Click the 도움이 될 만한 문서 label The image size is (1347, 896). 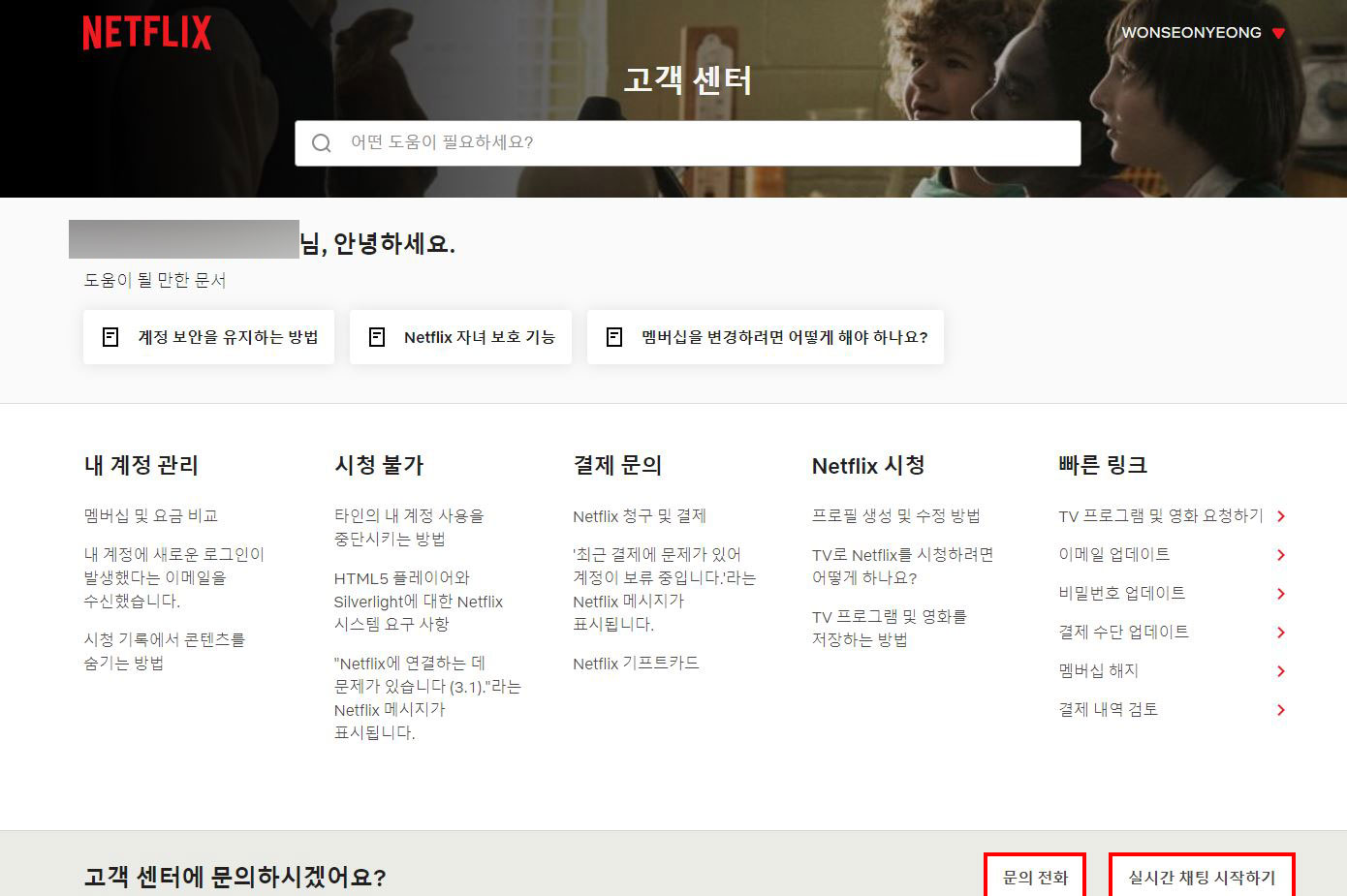click(155, 281)
